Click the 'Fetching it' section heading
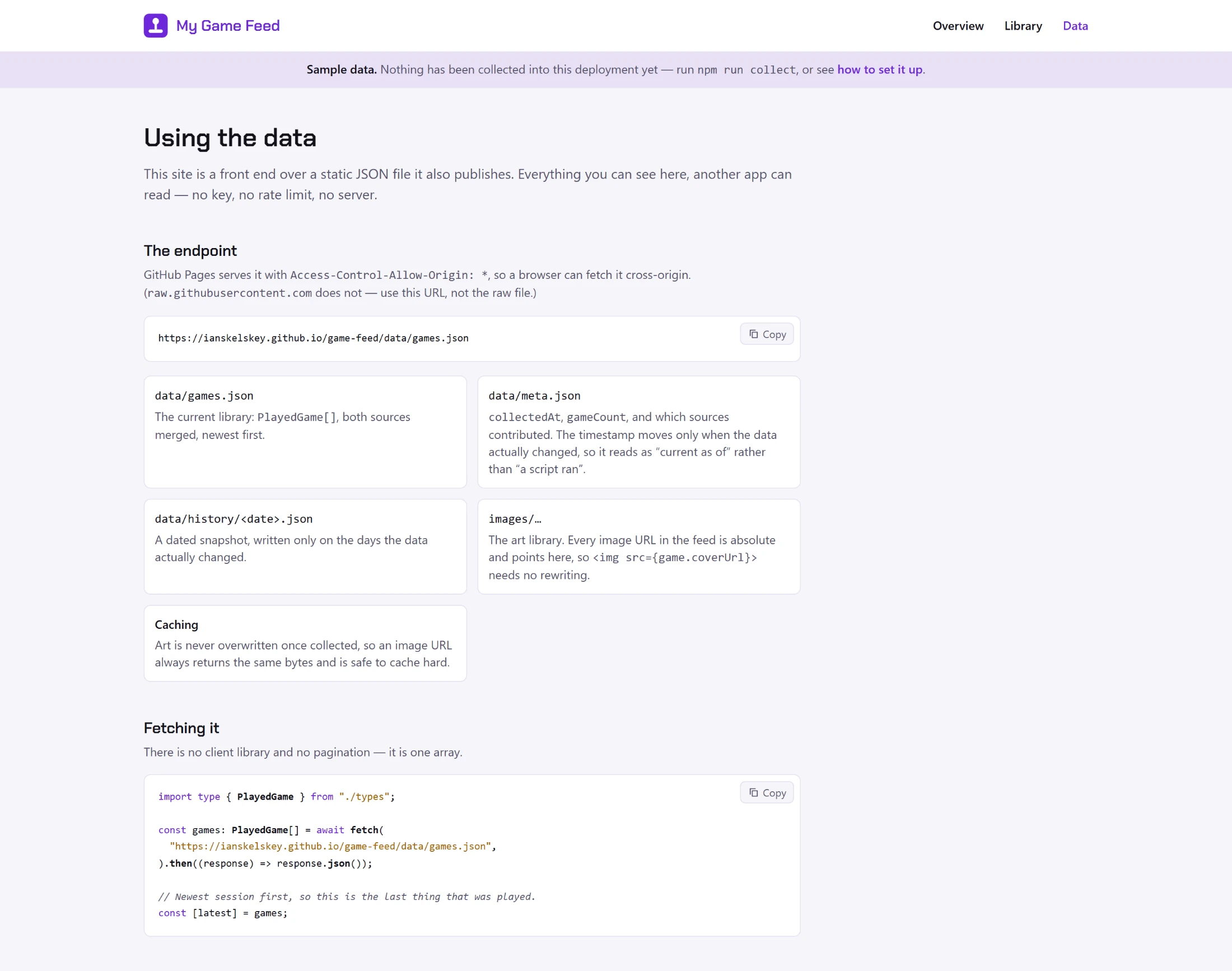This screenshot has height=971, width=1232. (x=181, y=728)
